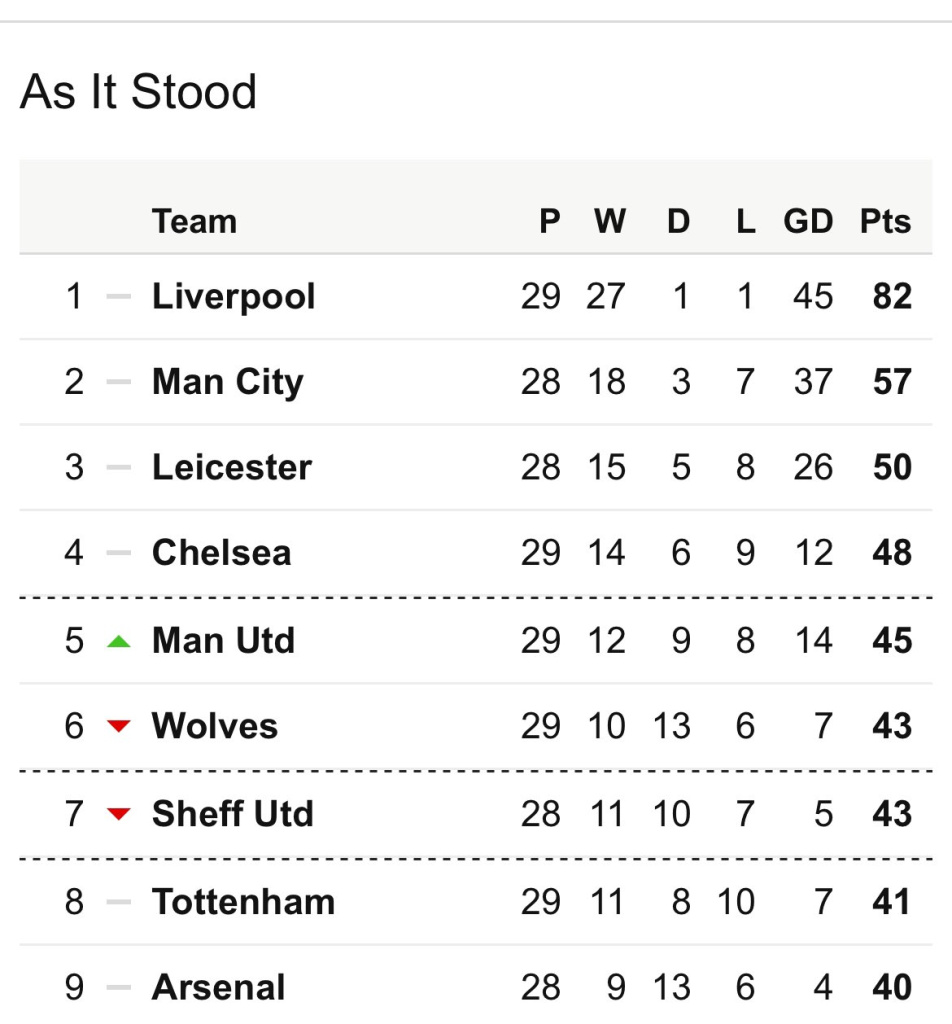
Task: Click the grey no-change dash beside Tottenham
Action: (x=119, y=902)
